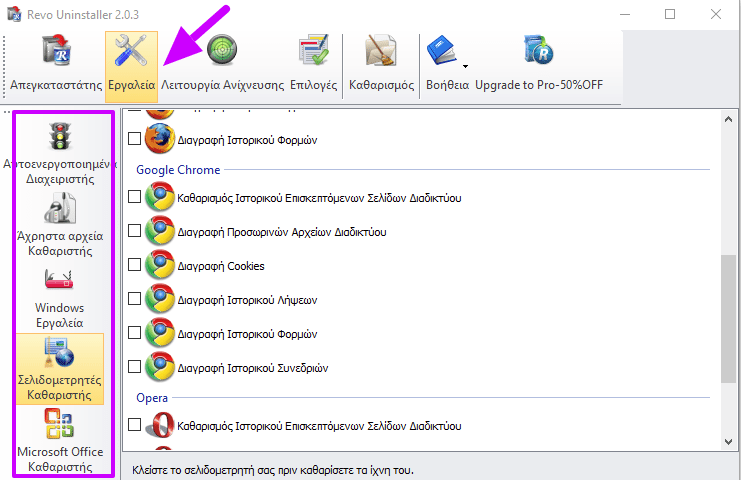Open Windows Εργαλεία sidebar tool
Image resolution: width=741 pixels, height=480 pixels.
[60, 296]
